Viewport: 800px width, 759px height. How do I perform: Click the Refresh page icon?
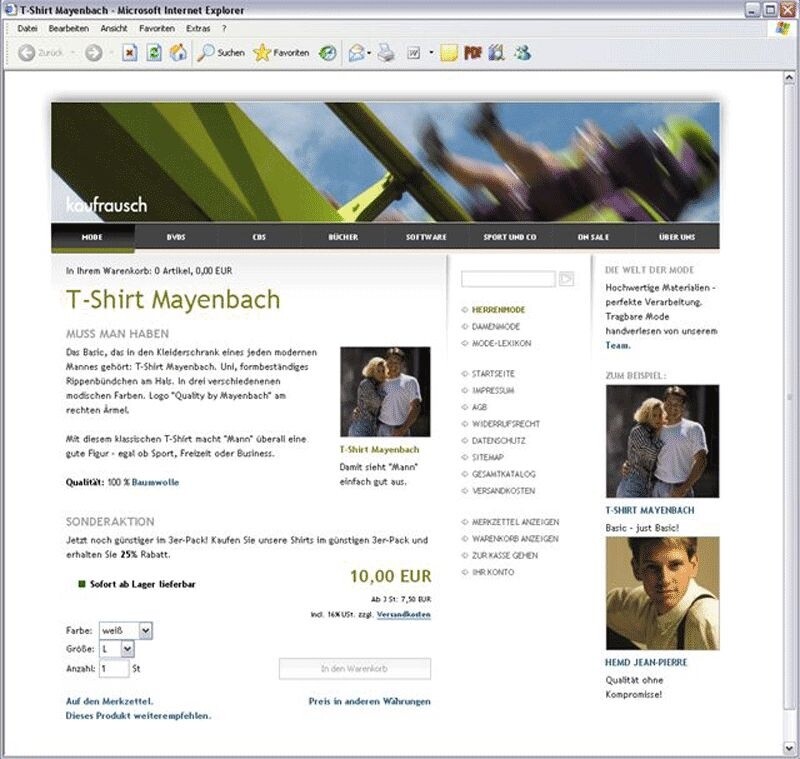pos(154,53)
